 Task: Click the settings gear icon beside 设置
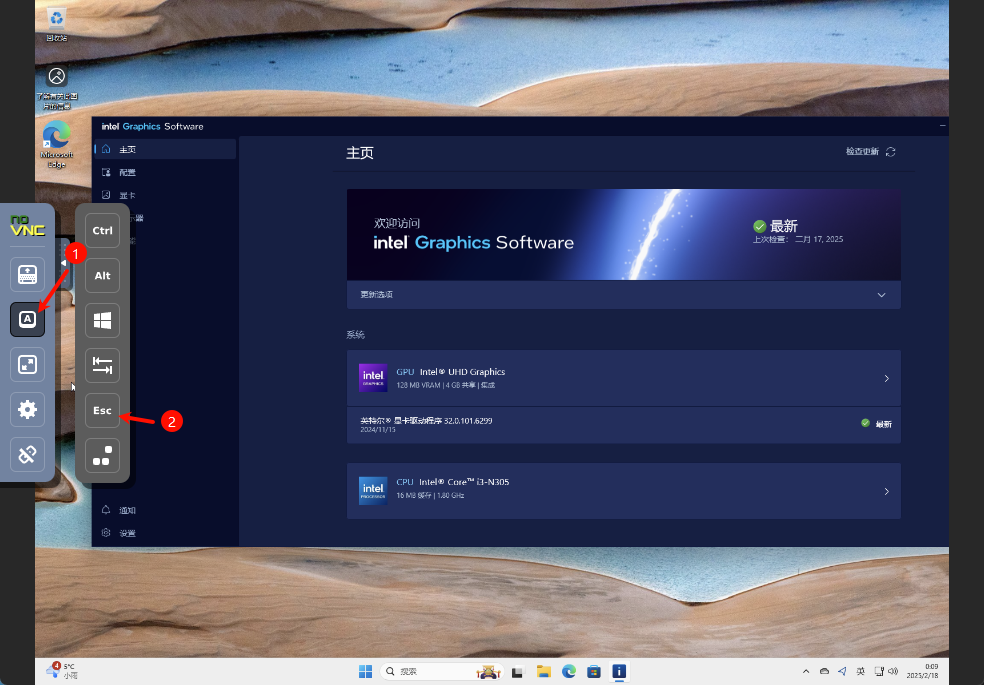pos(106,533)
